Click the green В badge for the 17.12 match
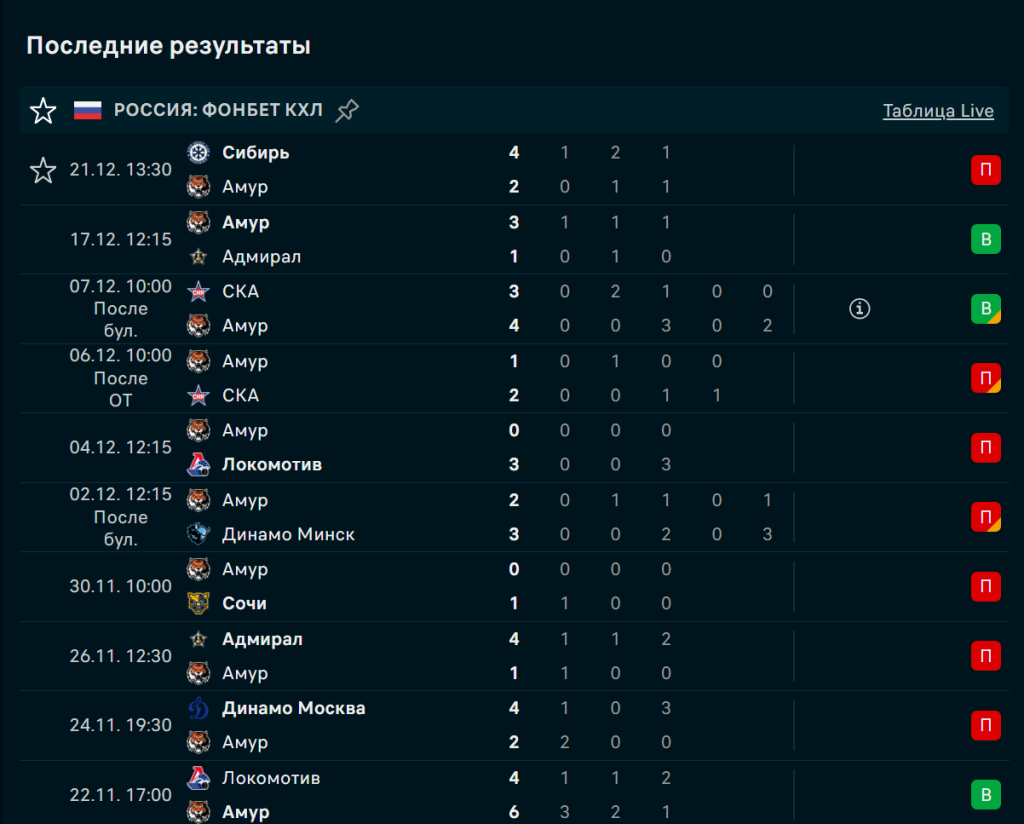This screenshot has width=1024, height=824. 985,240
